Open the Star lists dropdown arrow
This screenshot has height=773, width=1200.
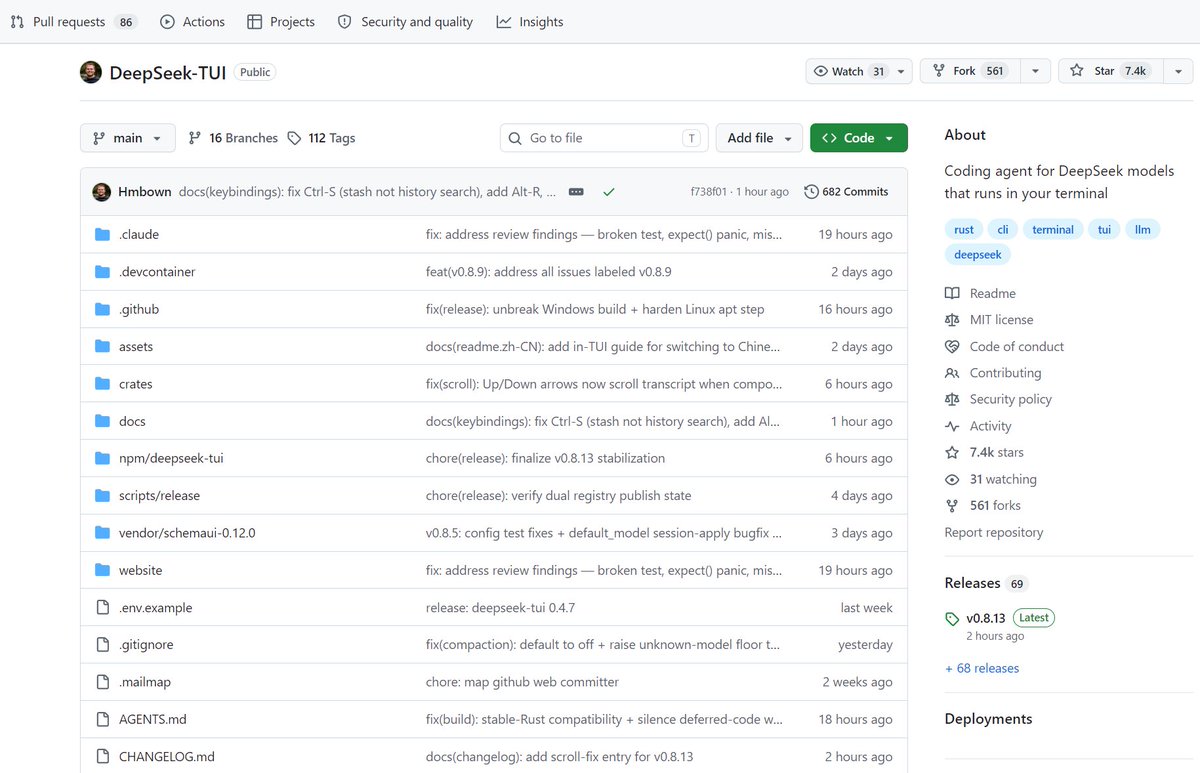click(x=1177, y=71)
